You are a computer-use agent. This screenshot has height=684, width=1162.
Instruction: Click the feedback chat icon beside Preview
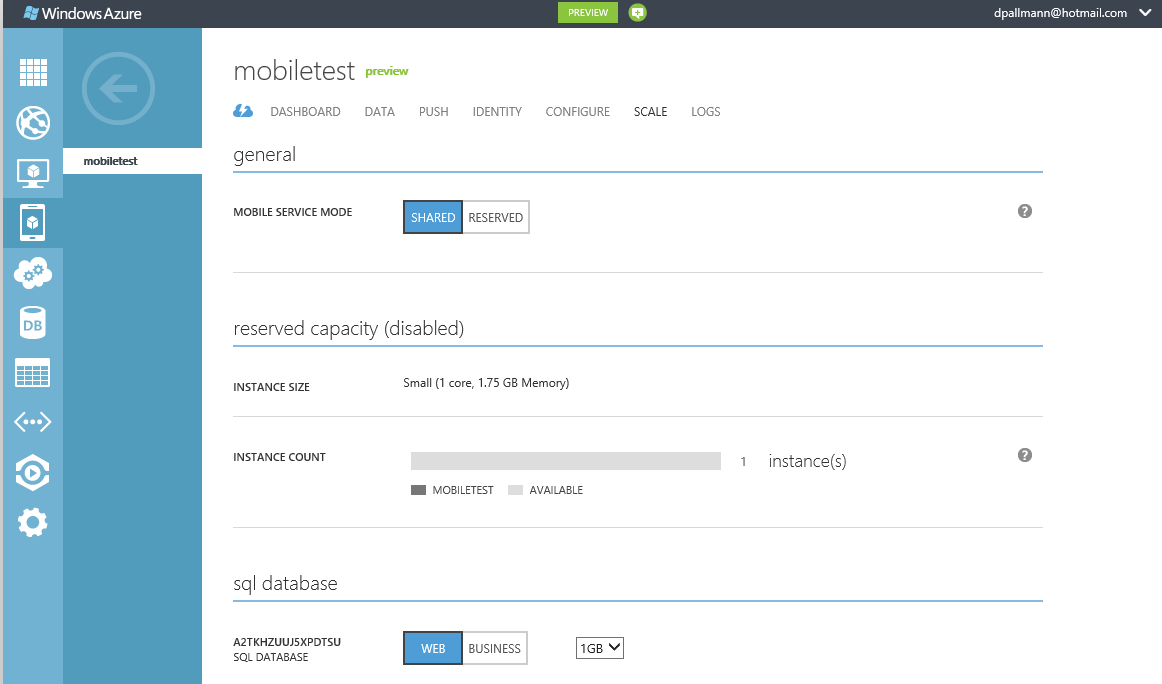[x=637, y=13]
